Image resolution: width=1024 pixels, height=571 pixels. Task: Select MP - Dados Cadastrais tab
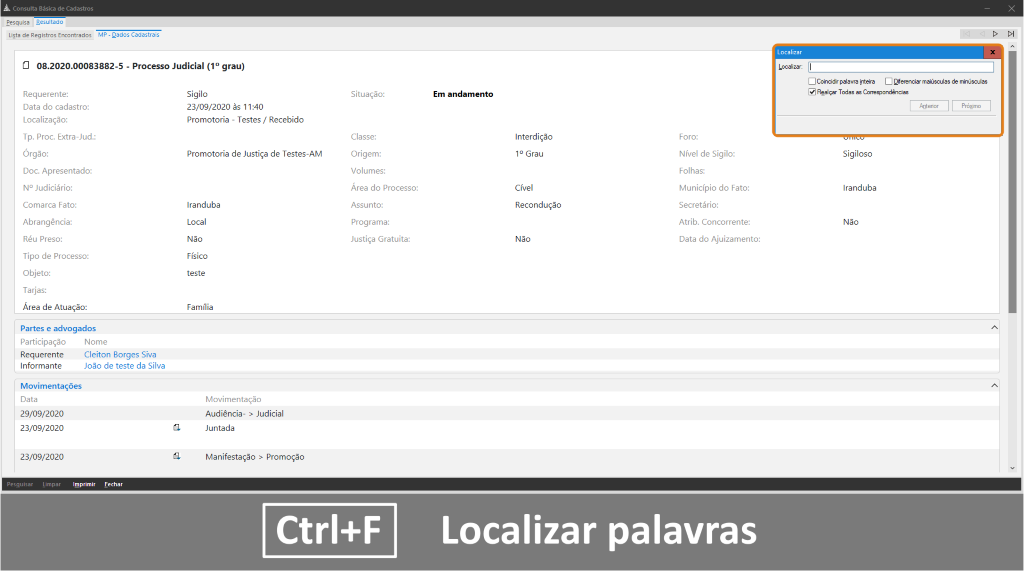[129, 35]
